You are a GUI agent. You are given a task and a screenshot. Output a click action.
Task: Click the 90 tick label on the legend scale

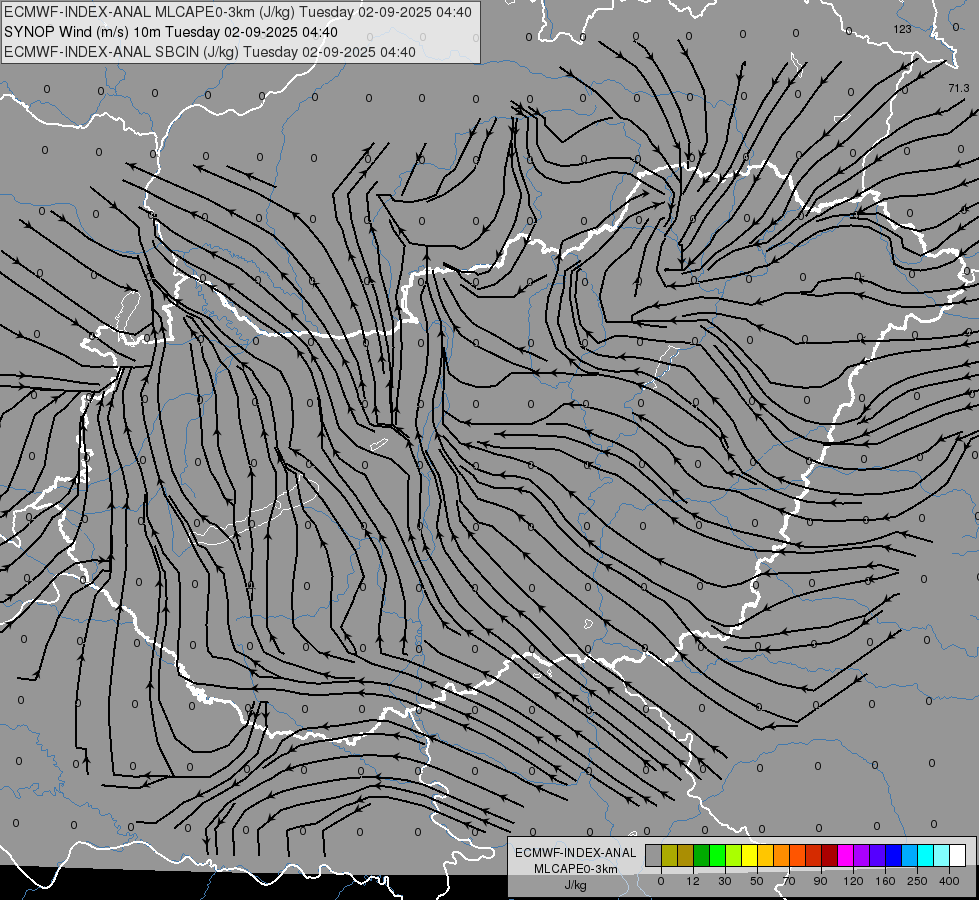pyautogui.click(x=820, y=882)
